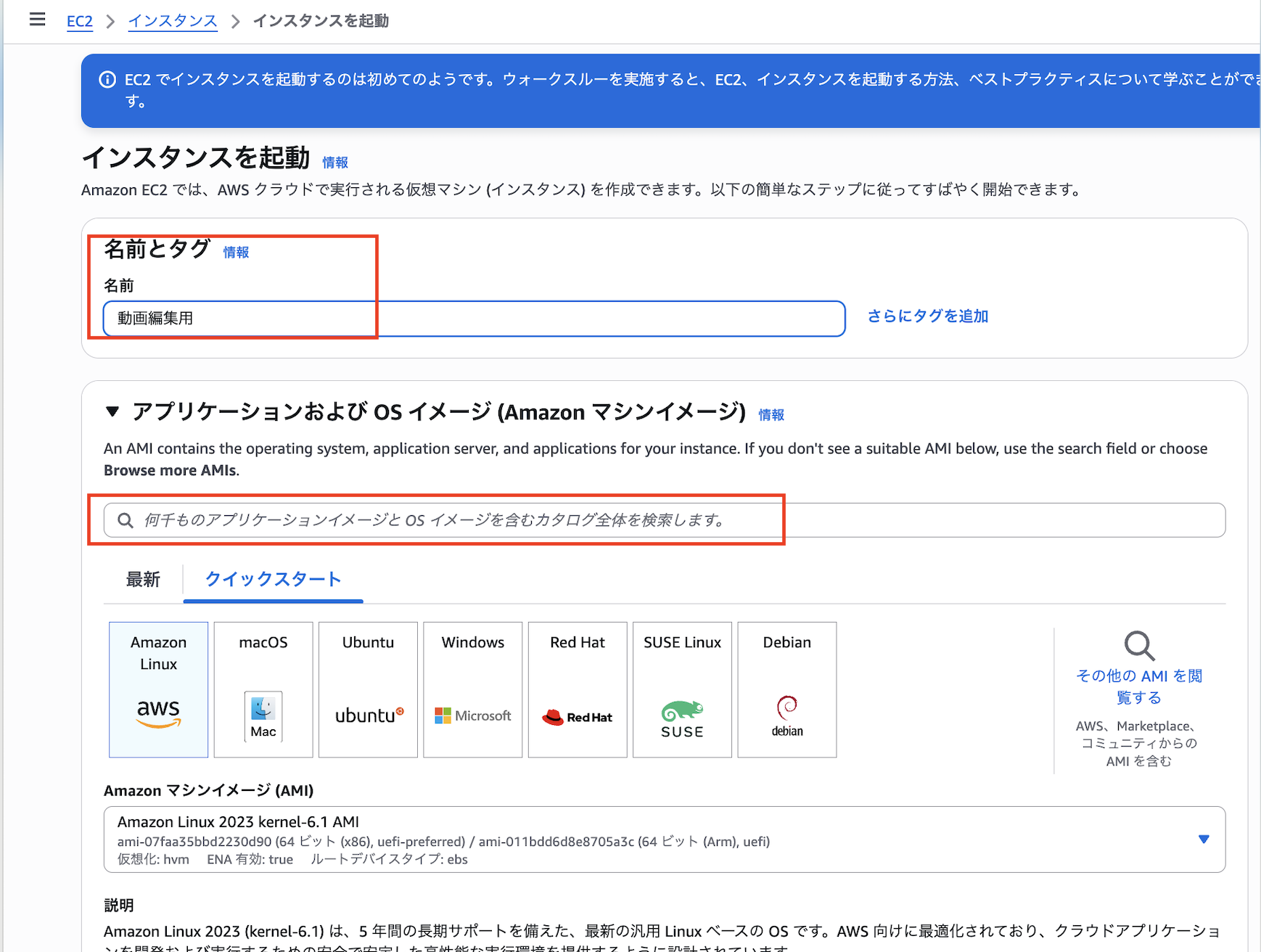Select the Windows AMI tile

click(473, 689)
